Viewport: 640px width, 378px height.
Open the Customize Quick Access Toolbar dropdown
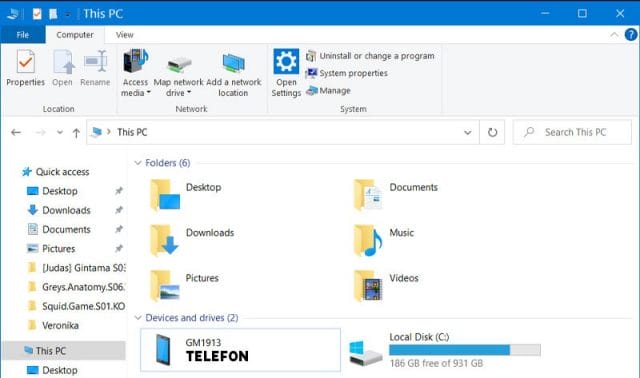[68, 14]
